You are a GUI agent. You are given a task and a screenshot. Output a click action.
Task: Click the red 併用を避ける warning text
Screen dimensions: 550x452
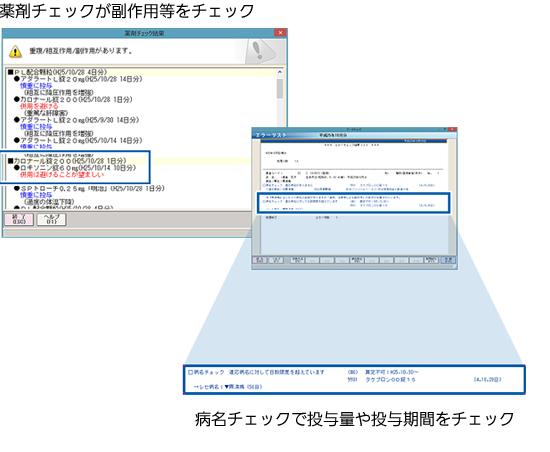39,106
